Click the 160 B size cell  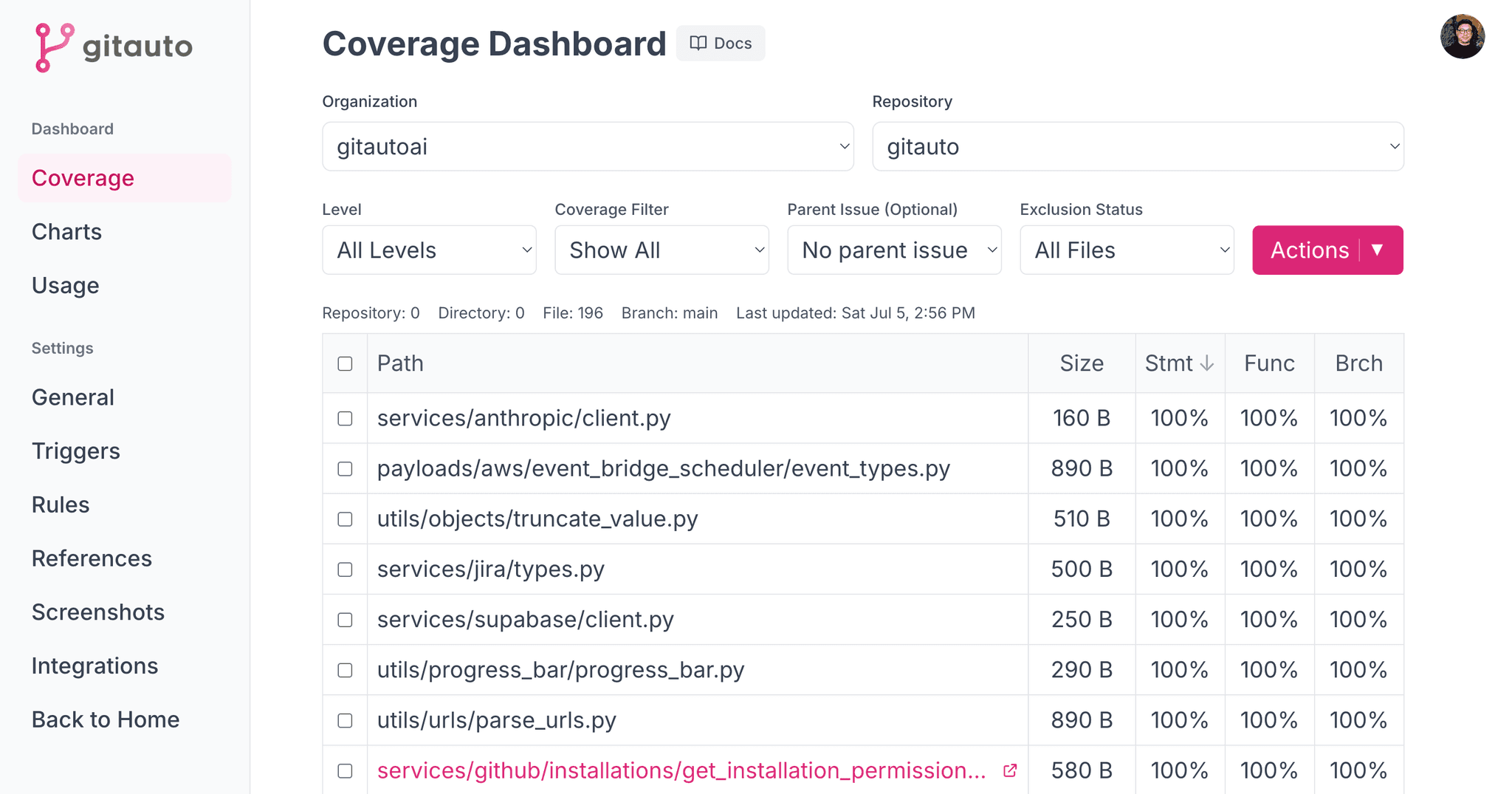coord(1082,418)
